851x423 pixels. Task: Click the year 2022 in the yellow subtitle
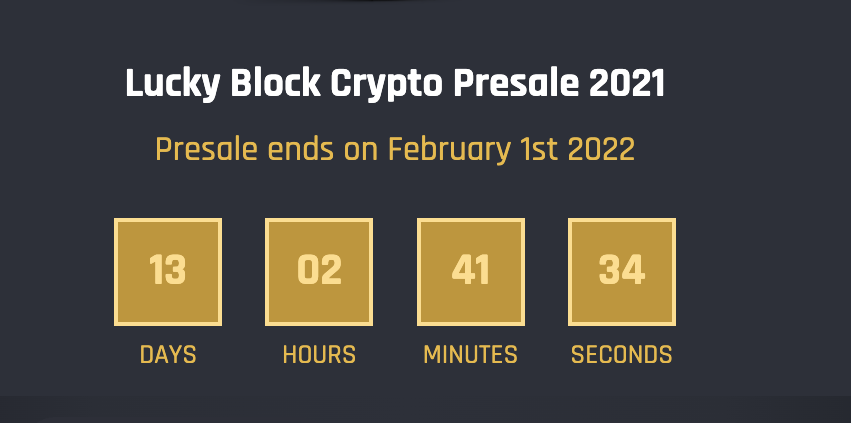[601, 149]
